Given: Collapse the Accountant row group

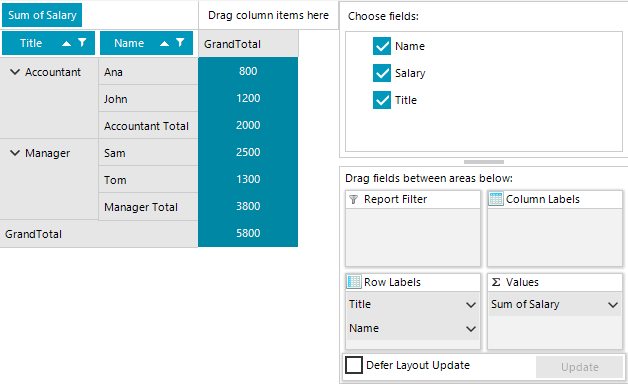Looking at the screenshot, I should 15,72.
